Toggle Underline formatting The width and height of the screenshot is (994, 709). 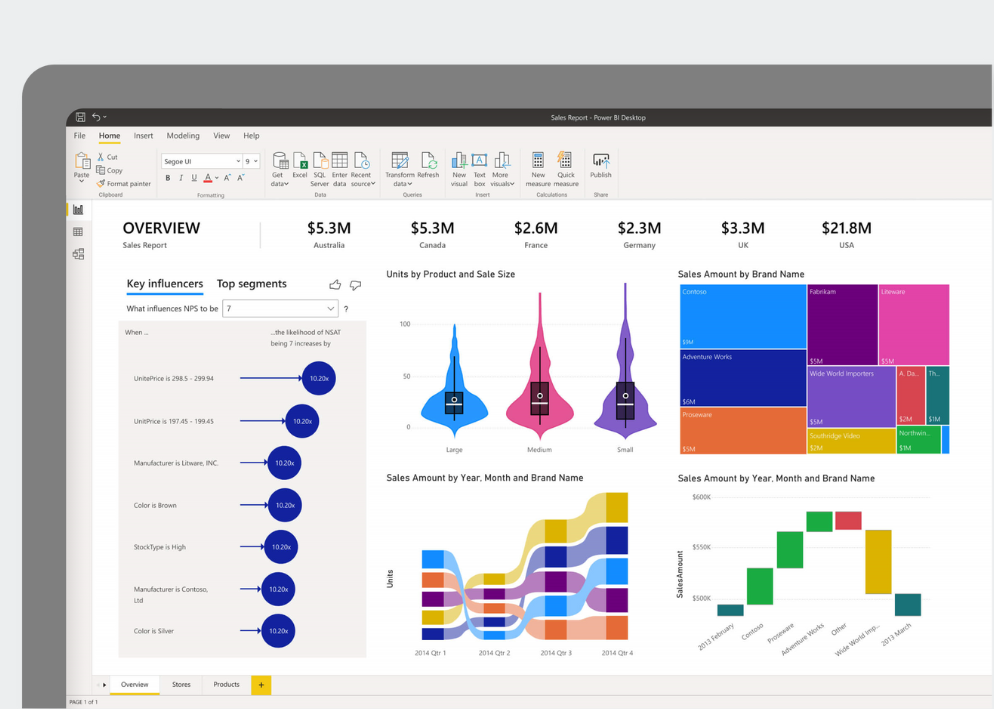(194, 178)
